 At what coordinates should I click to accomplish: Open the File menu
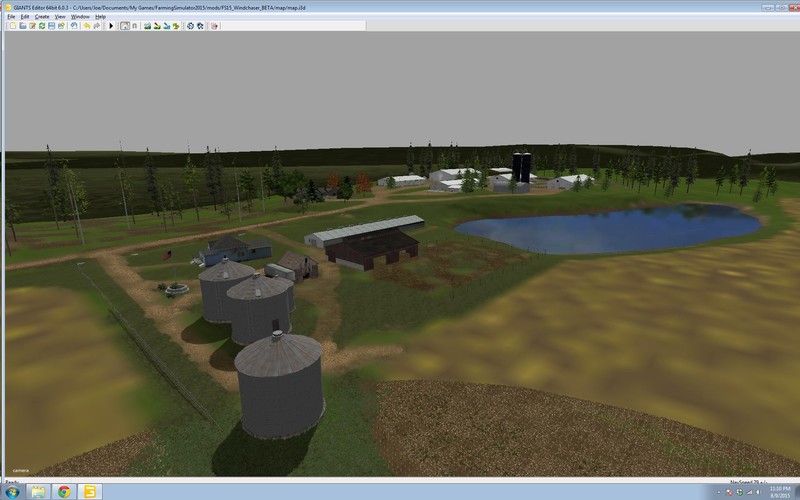tap(11, 17)
